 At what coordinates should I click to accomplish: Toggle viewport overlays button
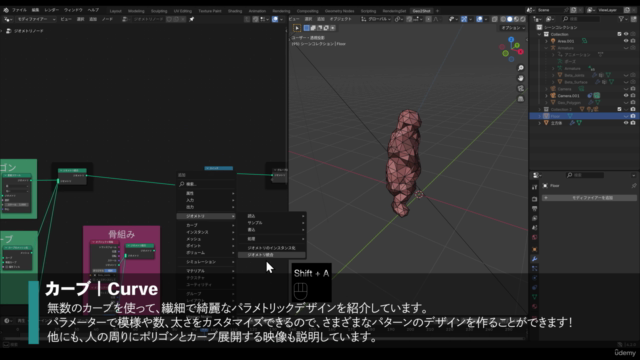[480, 19]
